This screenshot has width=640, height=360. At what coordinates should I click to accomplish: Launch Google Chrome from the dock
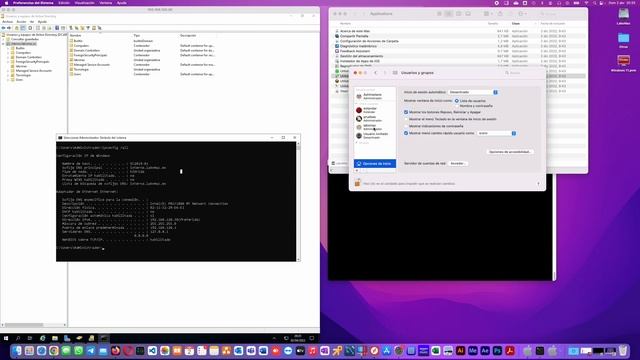coord(53,351)
